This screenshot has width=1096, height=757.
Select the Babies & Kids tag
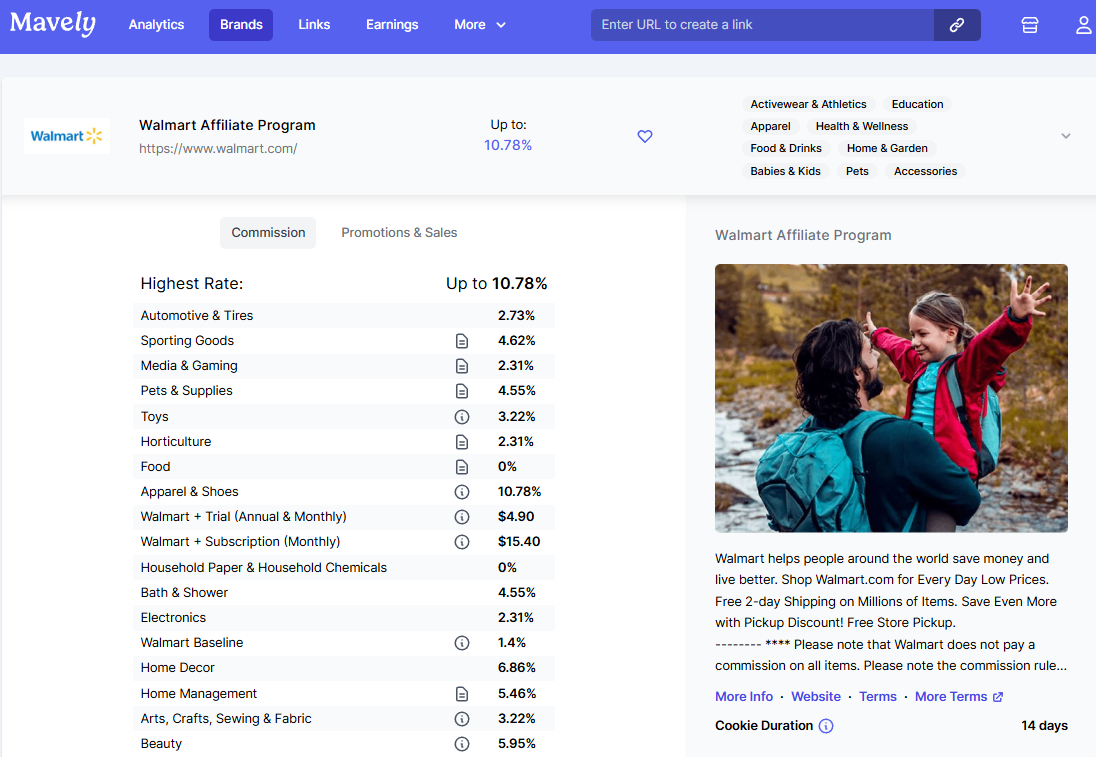(x=786, y=171)
